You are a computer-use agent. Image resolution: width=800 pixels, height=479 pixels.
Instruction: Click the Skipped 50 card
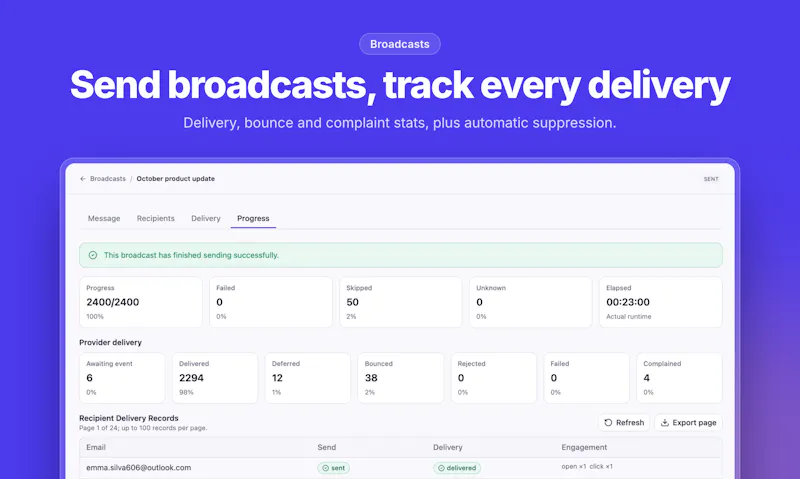coord(401,302)
